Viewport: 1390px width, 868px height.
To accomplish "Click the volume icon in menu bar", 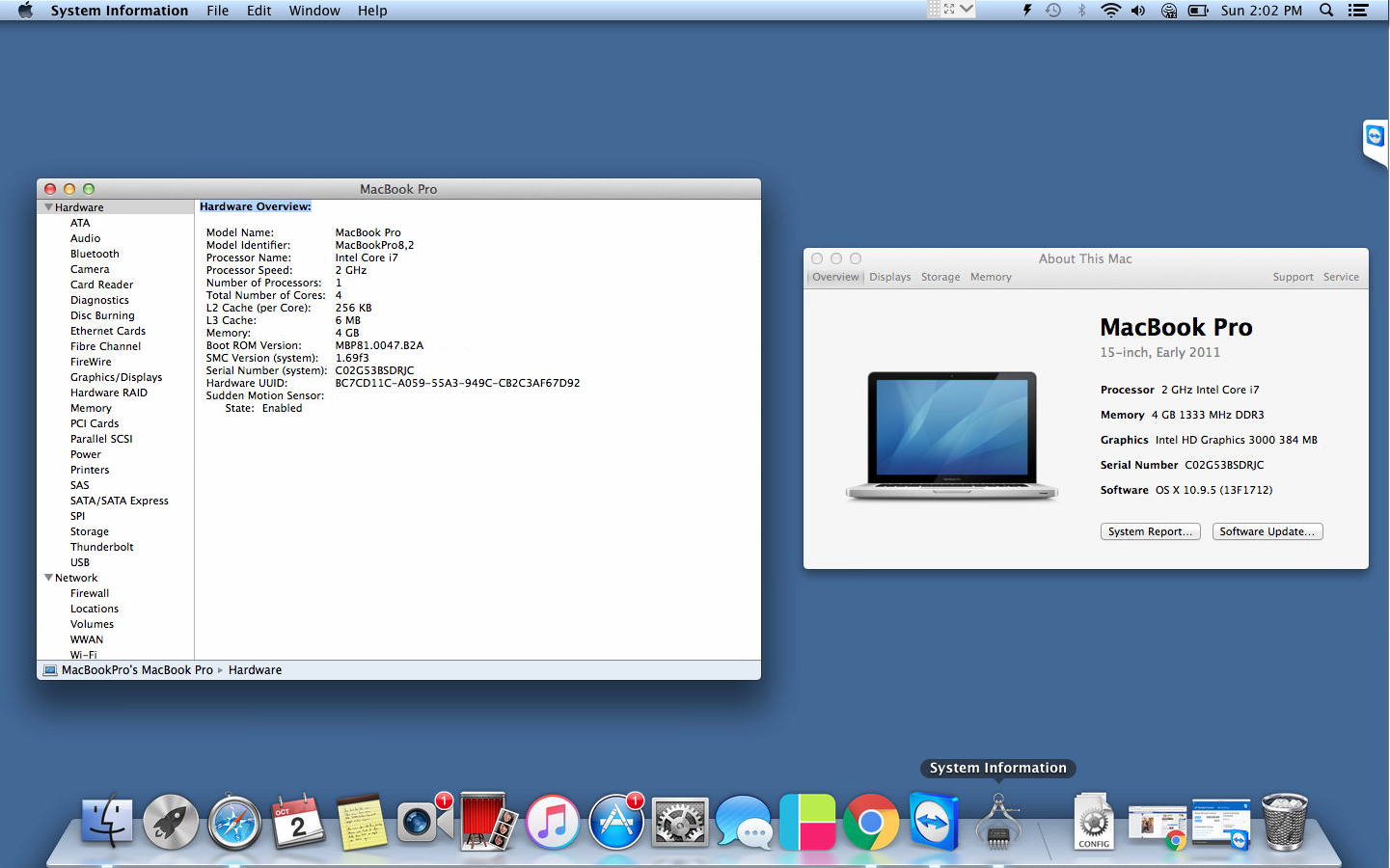I will coord(1138,11).
